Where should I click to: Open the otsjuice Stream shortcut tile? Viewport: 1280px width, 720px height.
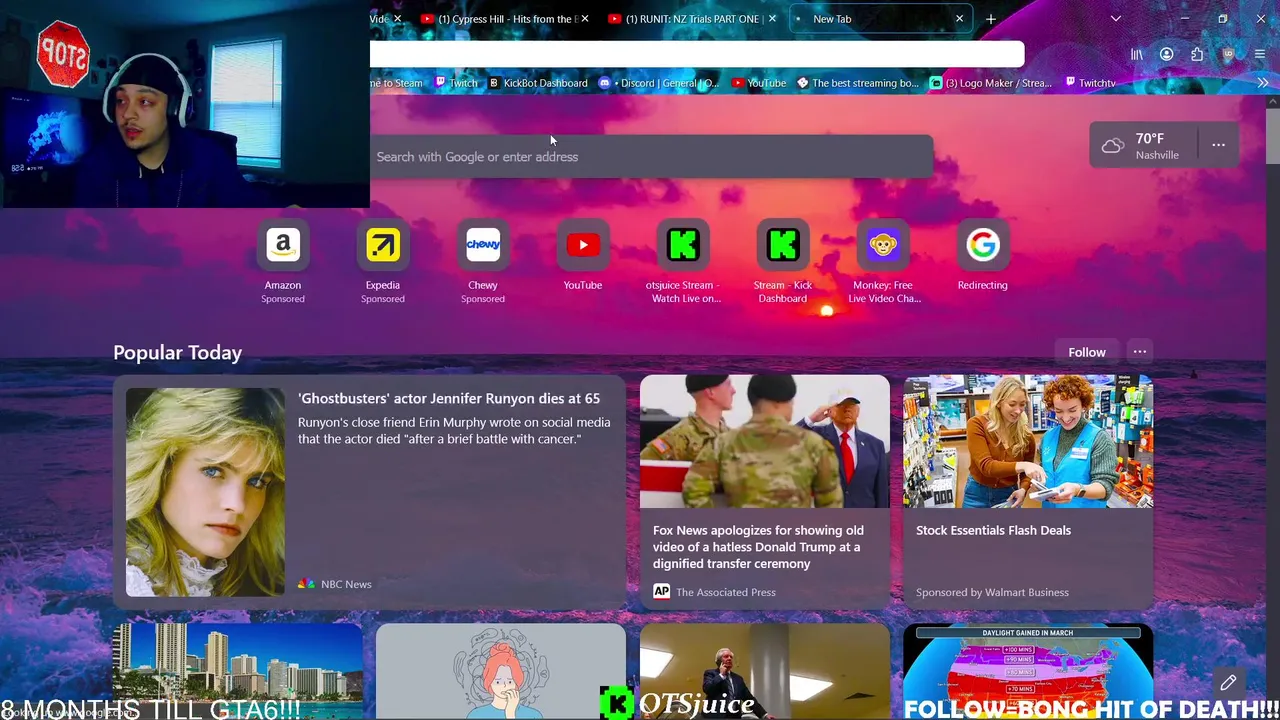683,246
